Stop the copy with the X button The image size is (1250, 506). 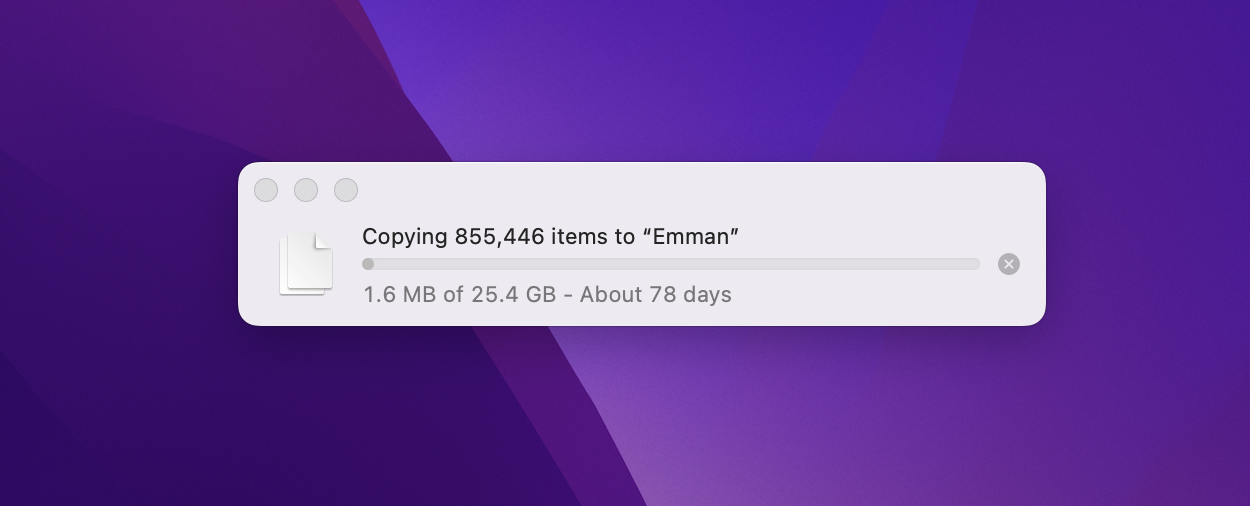coord(1009,264)
